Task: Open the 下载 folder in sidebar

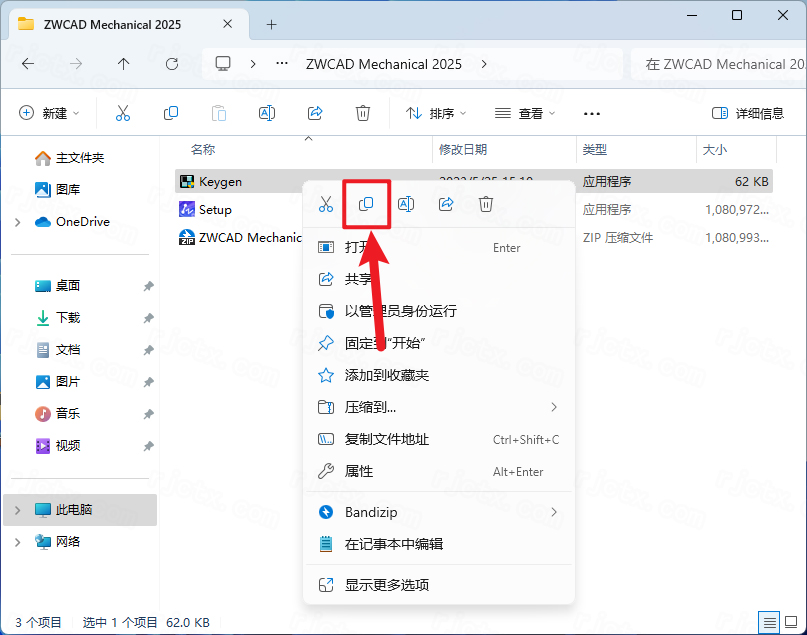Action: point(68,318)
